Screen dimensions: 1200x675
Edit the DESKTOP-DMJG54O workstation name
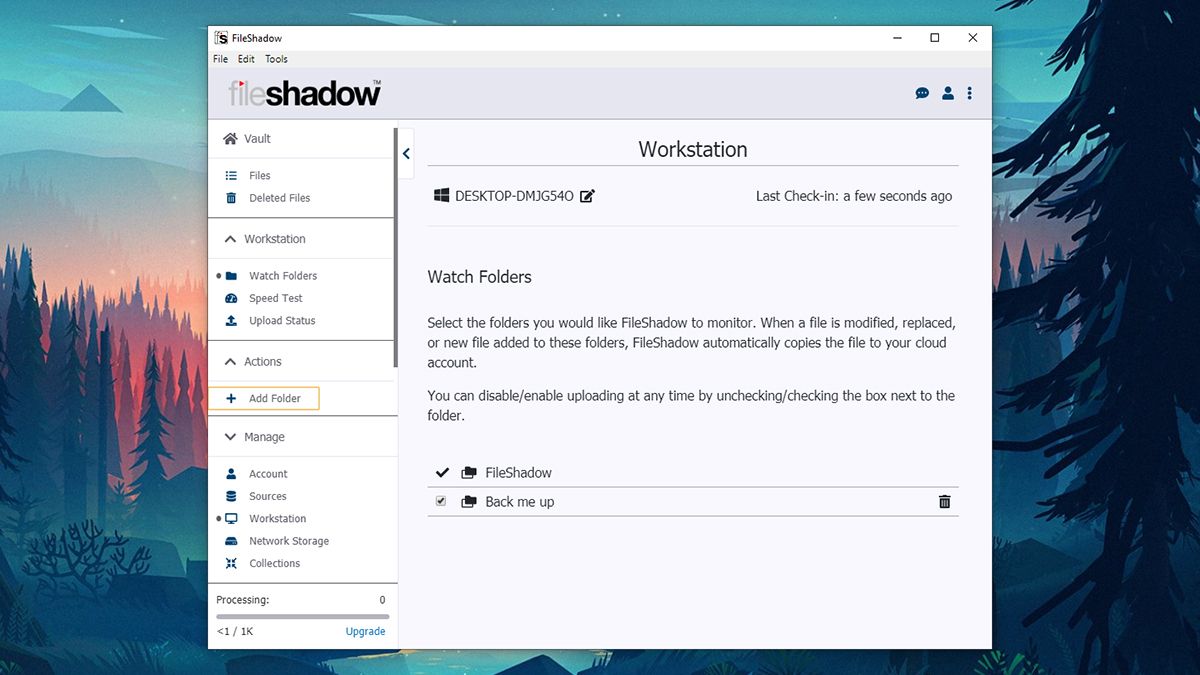[x=586, y=195]
